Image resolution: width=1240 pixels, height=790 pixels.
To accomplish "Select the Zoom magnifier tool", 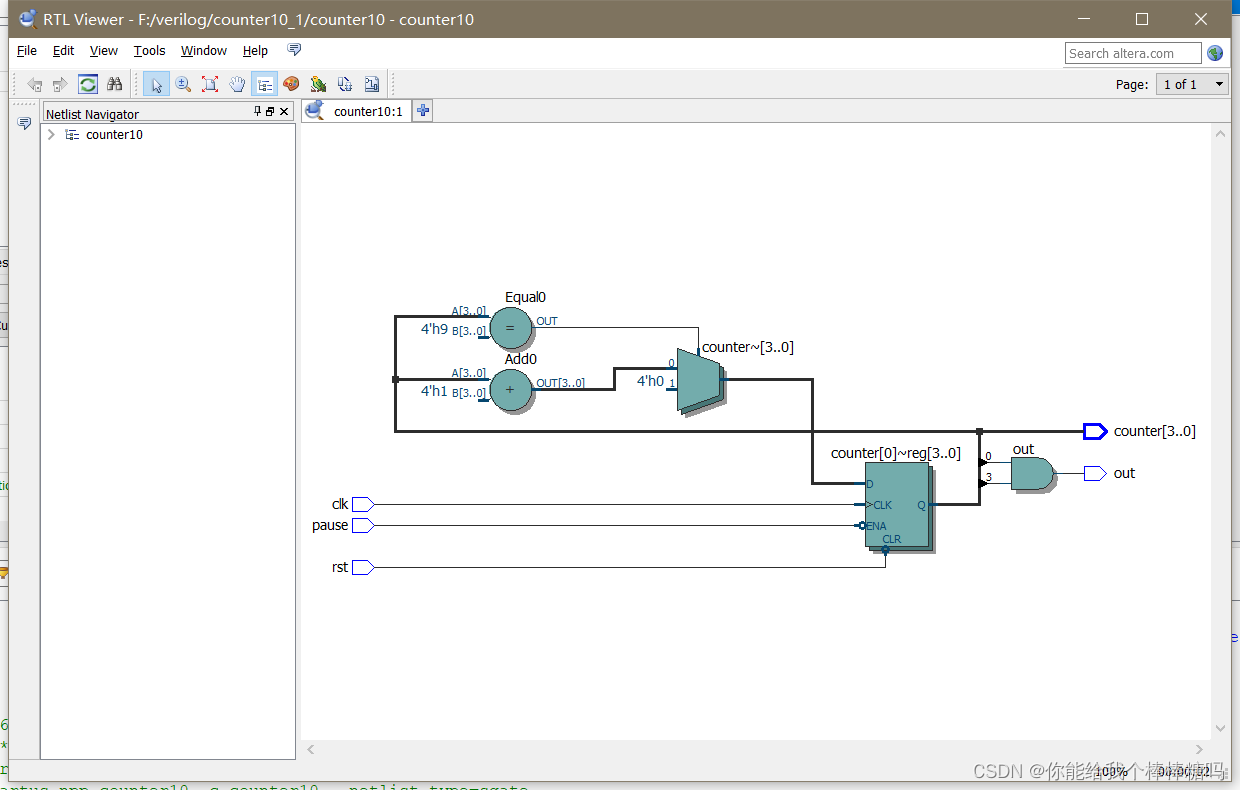I will (x=183, y=84).
